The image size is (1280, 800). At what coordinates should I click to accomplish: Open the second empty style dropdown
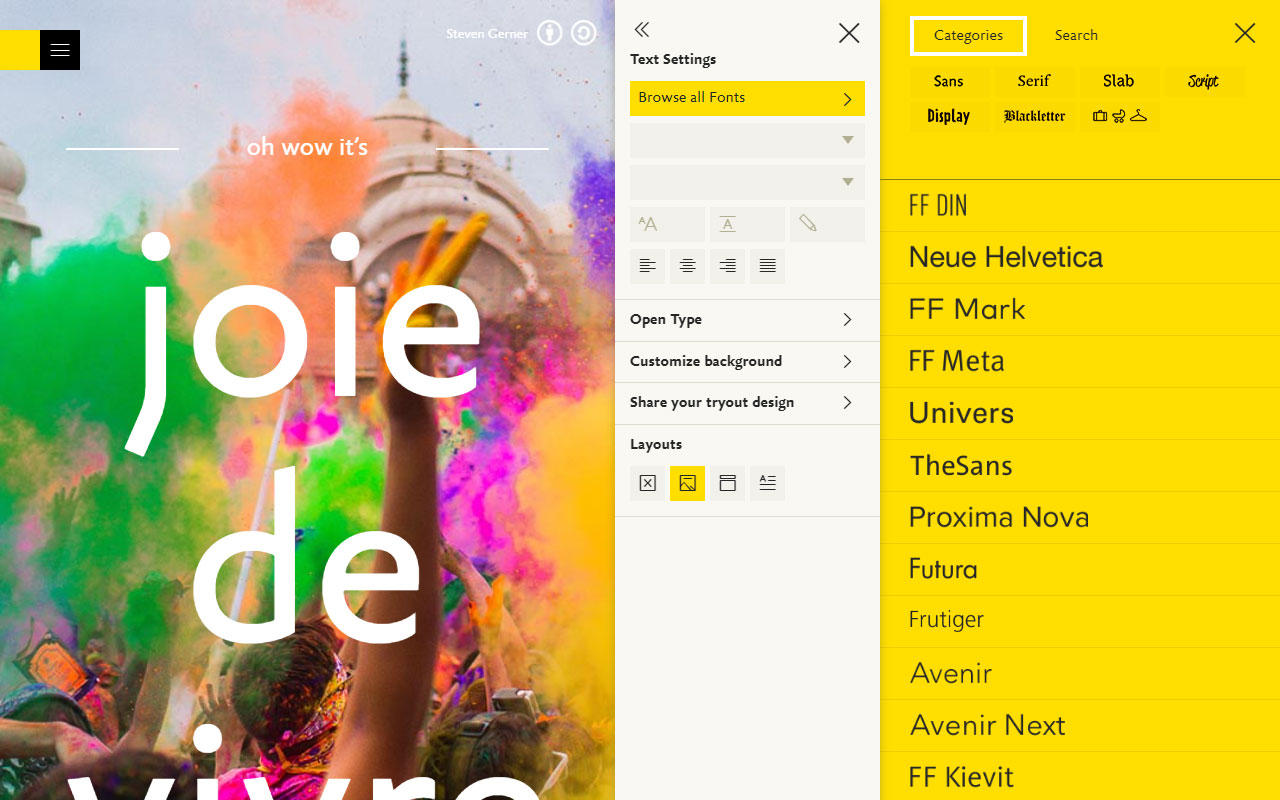pos(747,182)
